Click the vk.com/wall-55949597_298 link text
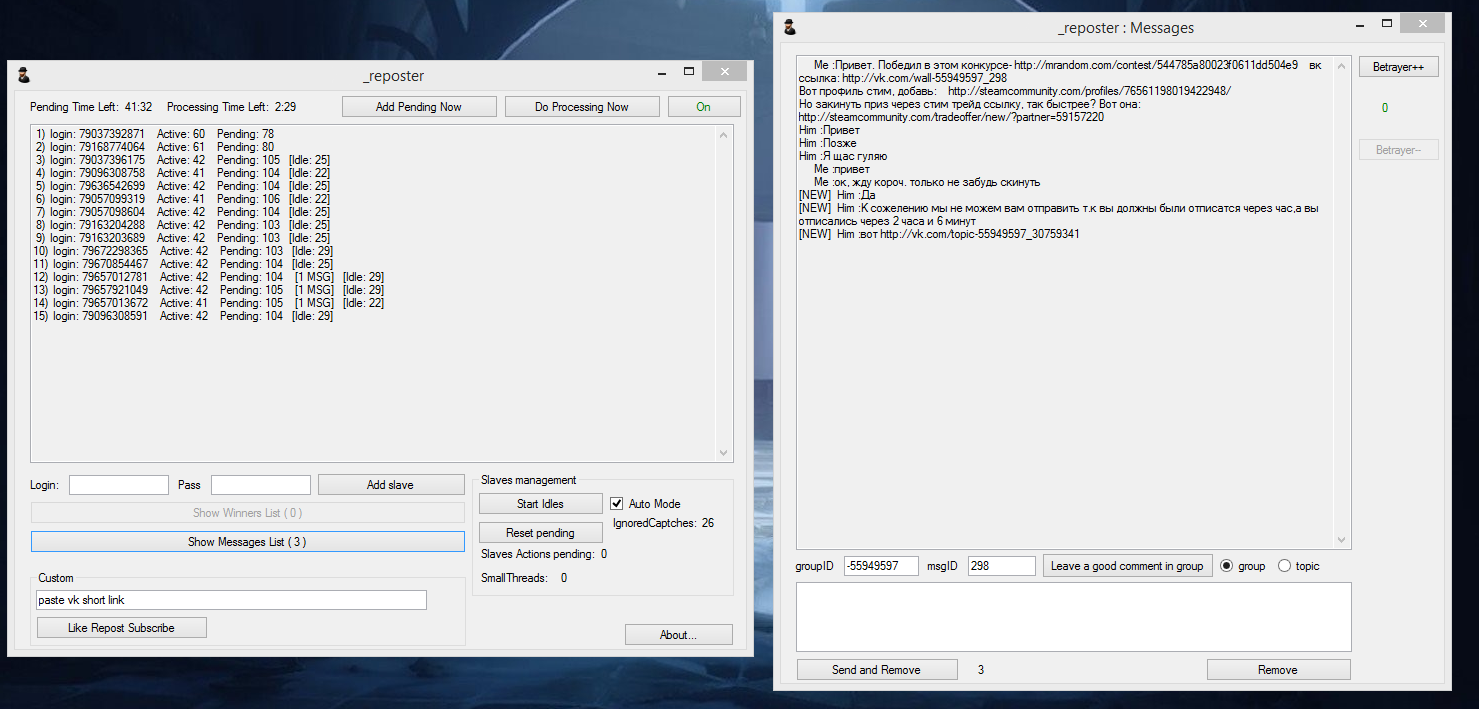Image resolution: width=1479 pixels, height=709 pixels. click(924, 78)
